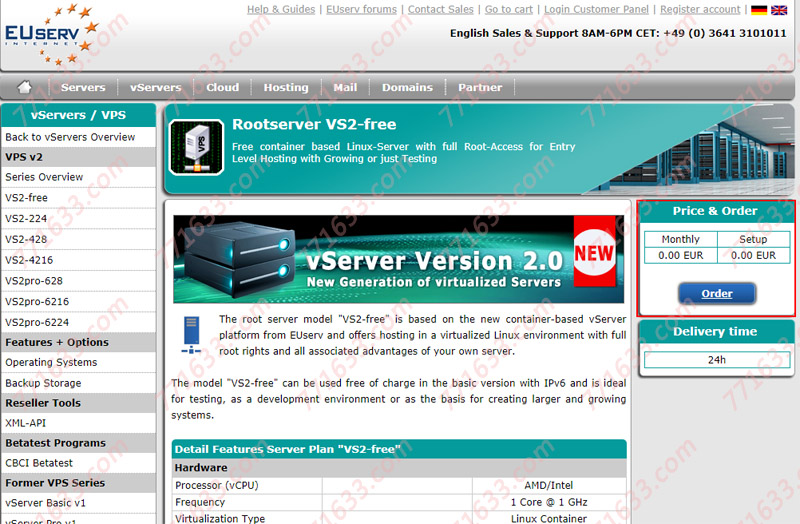This screenshot has width=800, height=524.
Task: Click Register account link
Action: [700, 9]
